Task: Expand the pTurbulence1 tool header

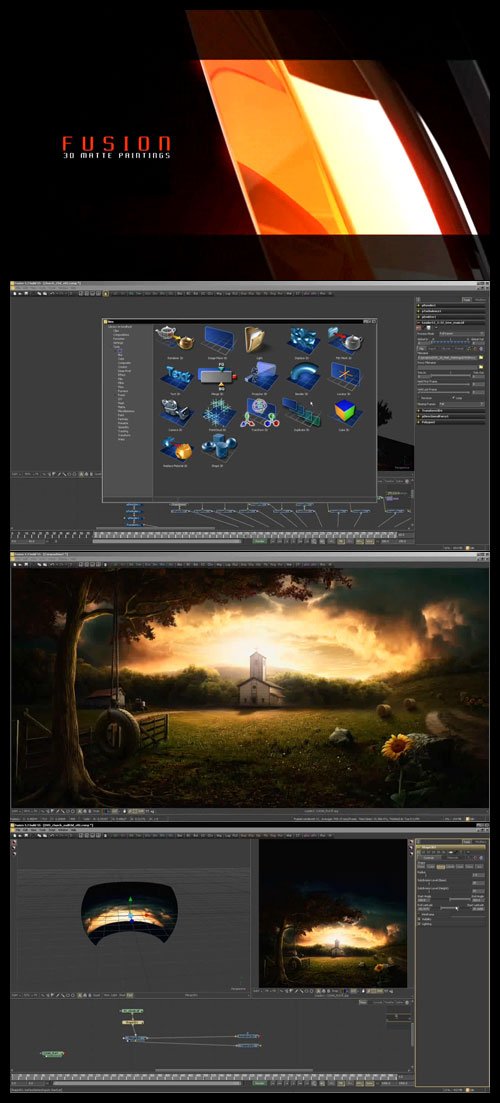Action: (x=451, y=311)
